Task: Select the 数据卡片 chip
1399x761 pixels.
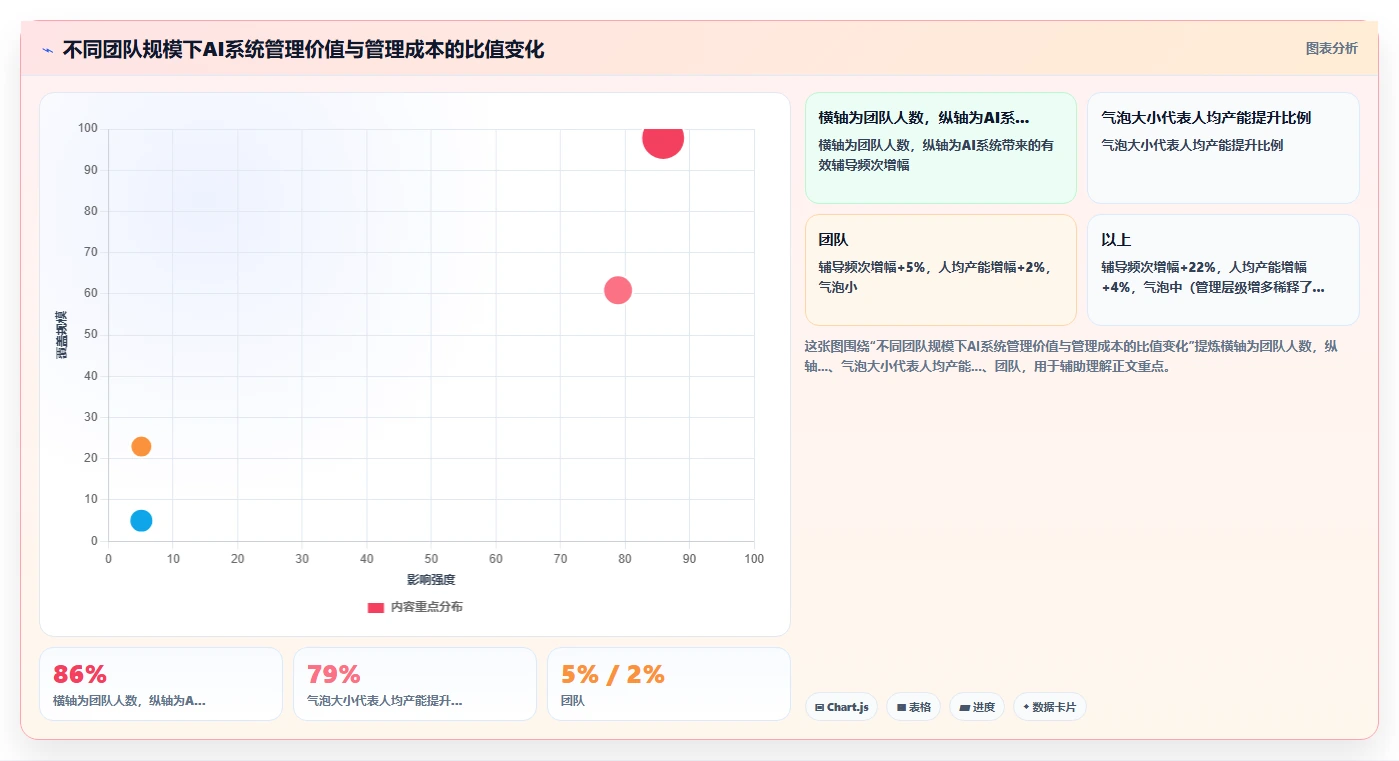Action: [1049, 707]
